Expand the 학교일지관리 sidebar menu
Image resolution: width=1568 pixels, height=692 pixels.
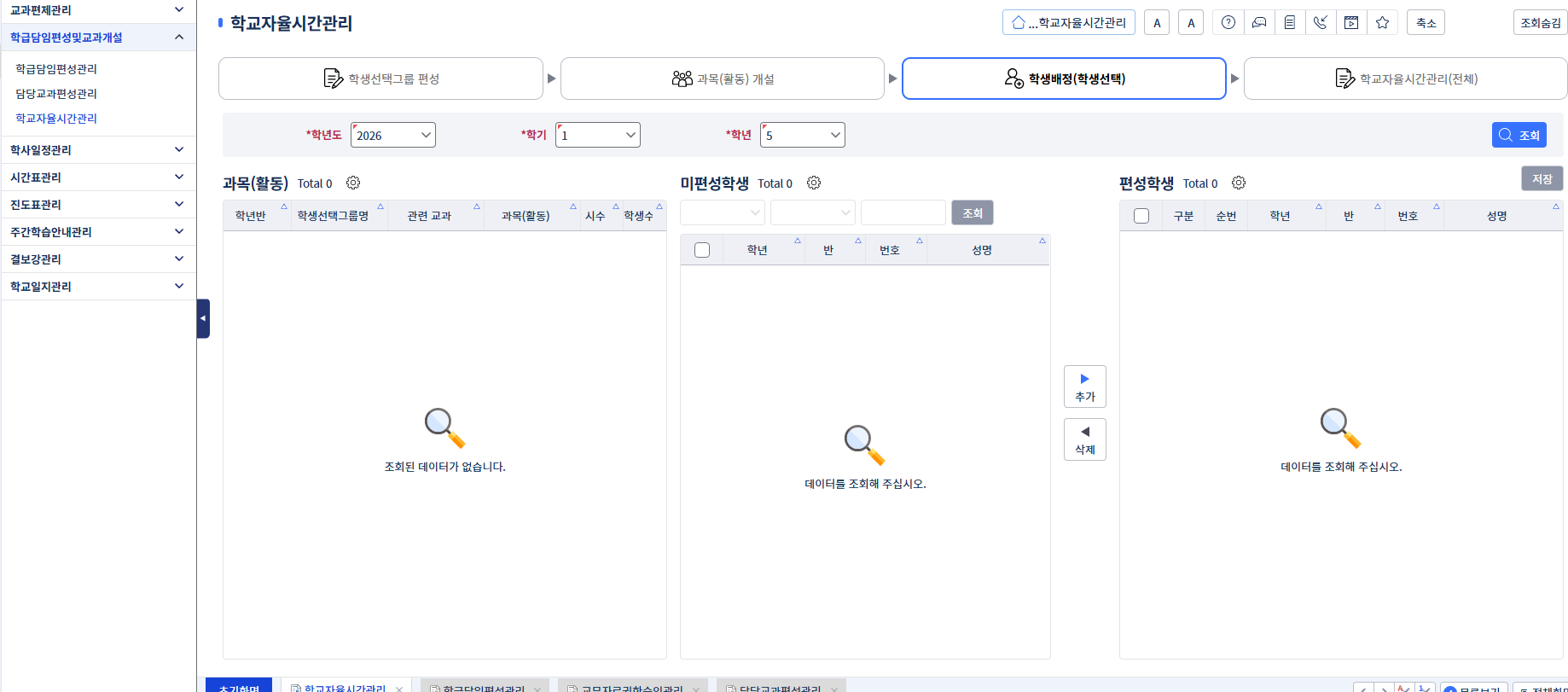[x=98, y=287]
